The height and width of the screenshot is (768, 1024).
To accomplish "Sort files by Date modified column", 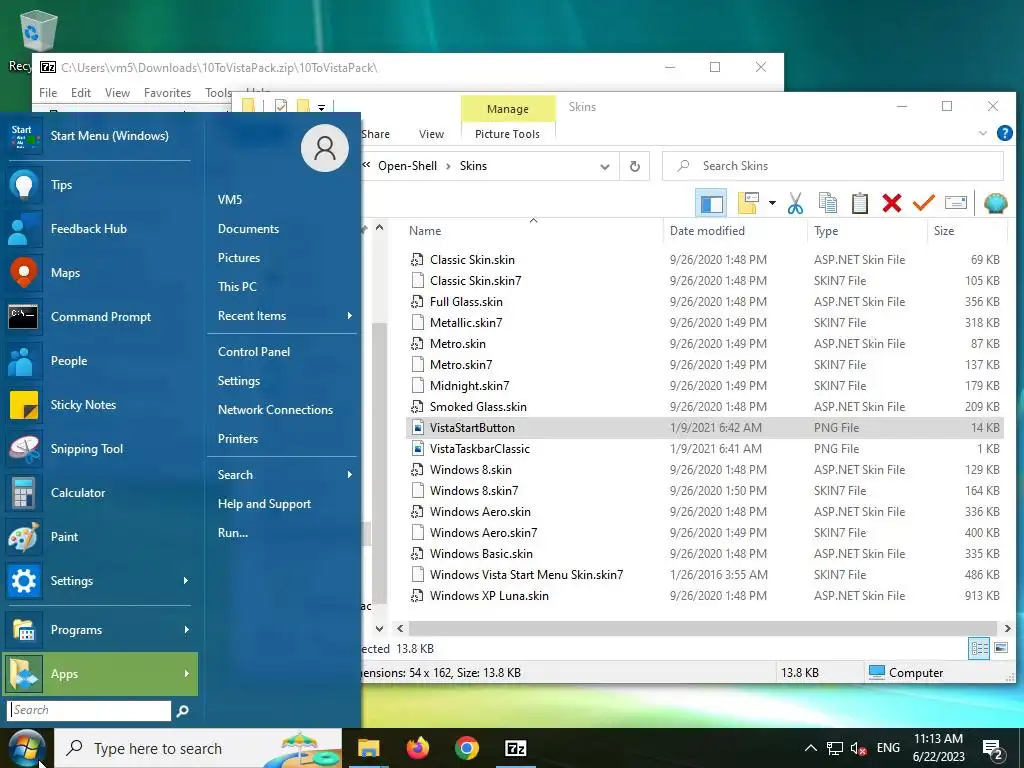I will (735, 231).
